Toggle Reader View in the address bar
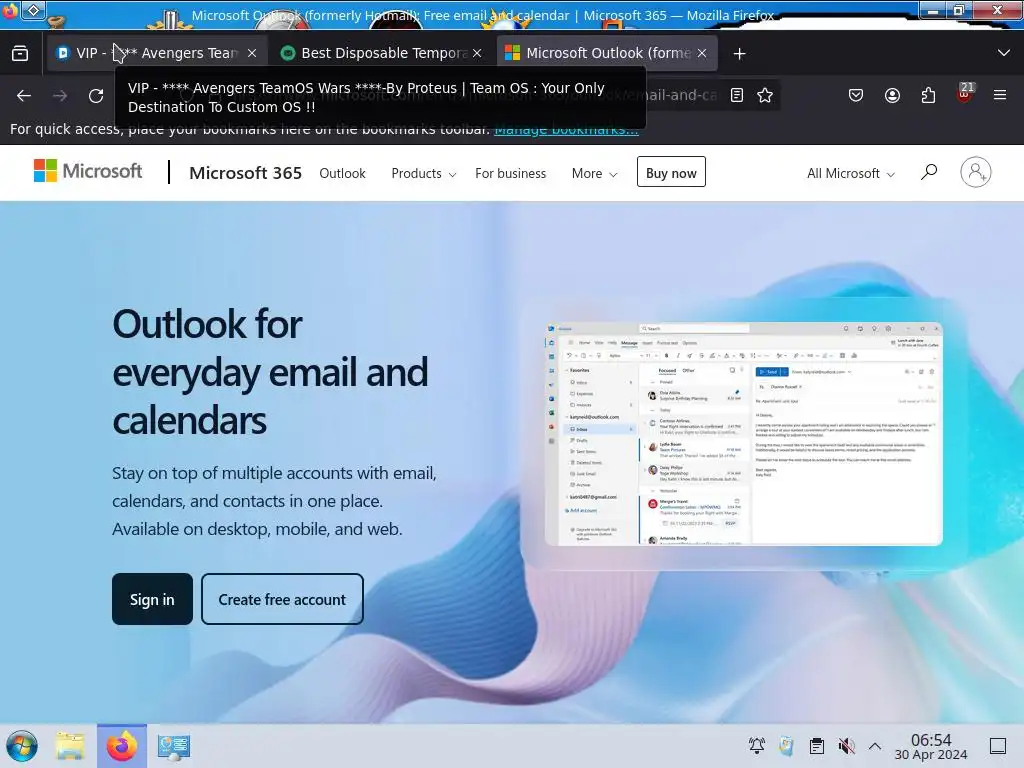This screenshot has width=1024, height=768. [737, 95]
